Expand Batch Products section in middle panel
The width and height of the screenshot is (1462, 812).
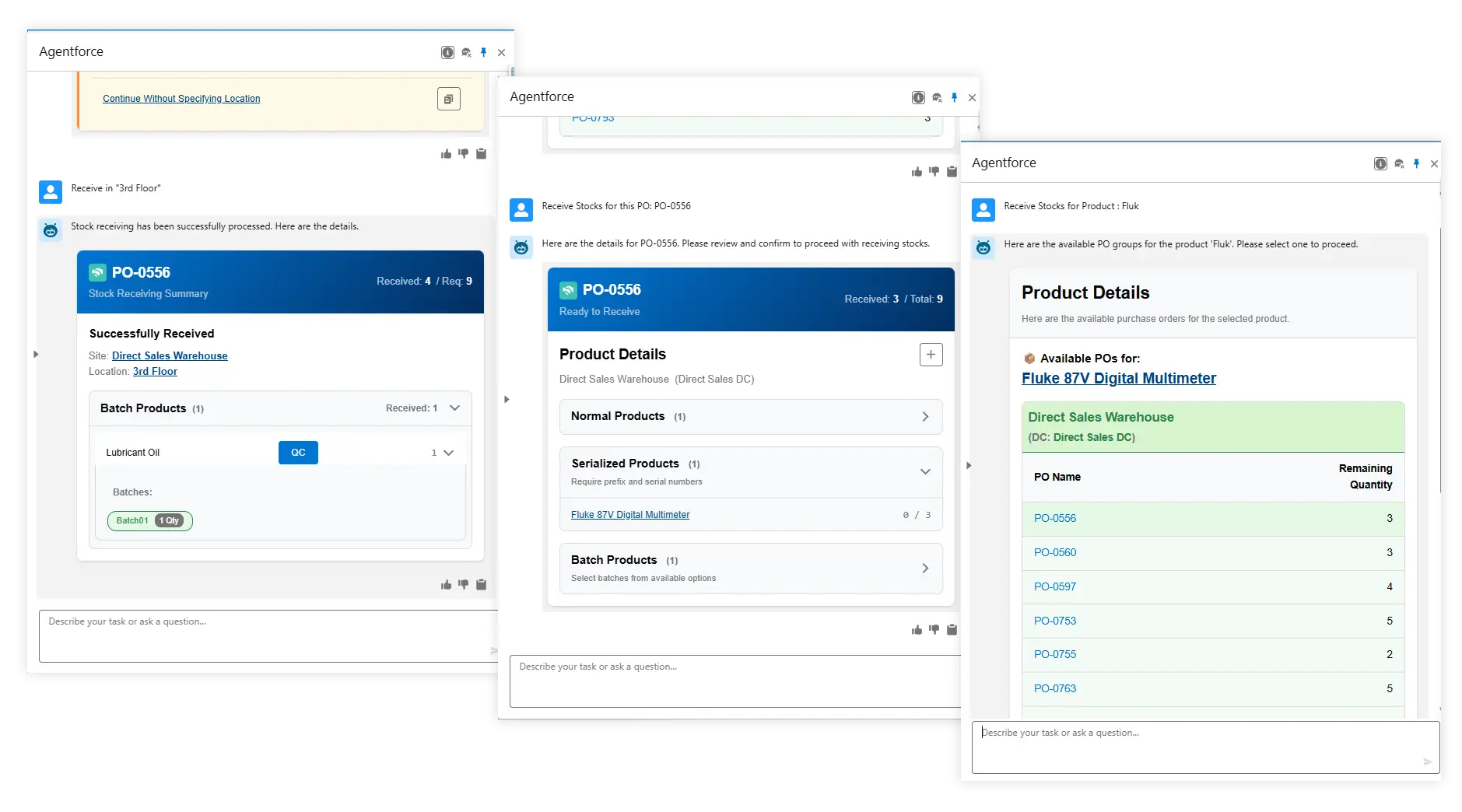[x=925, y=569]
